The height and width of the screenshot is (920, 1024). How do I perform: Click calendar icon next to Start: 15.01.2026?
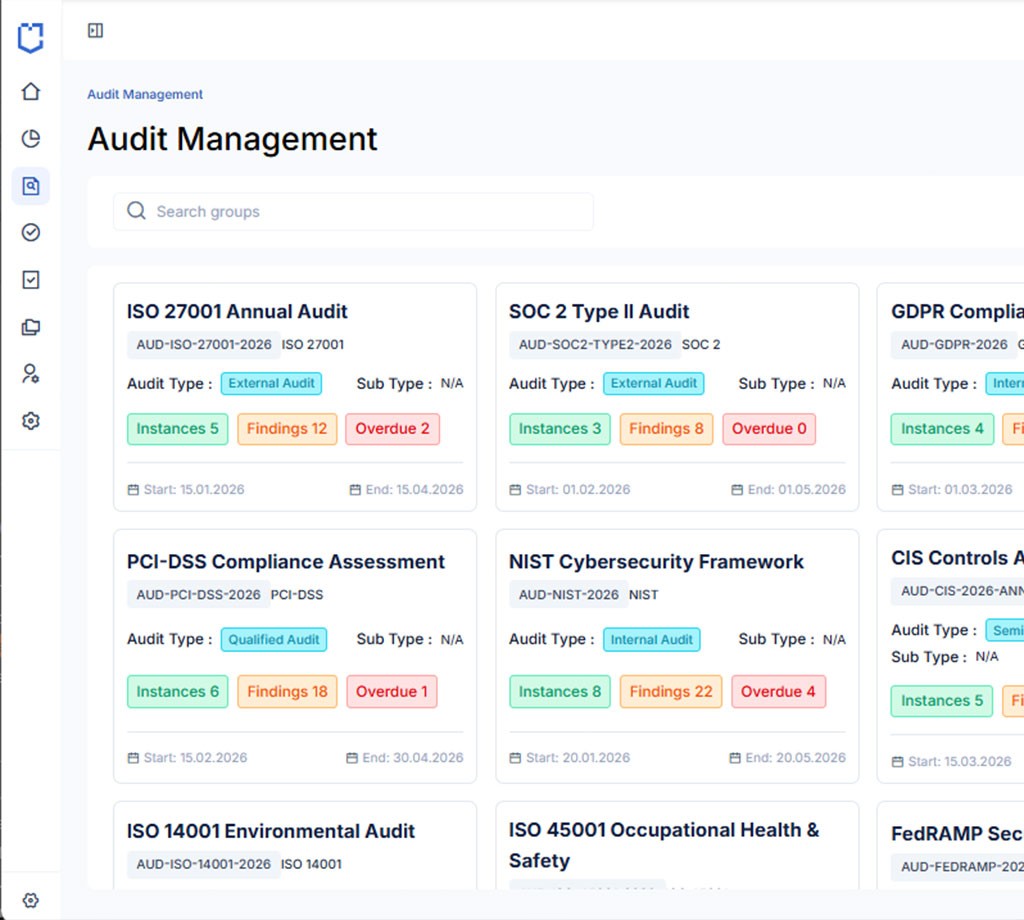point(133,490)
